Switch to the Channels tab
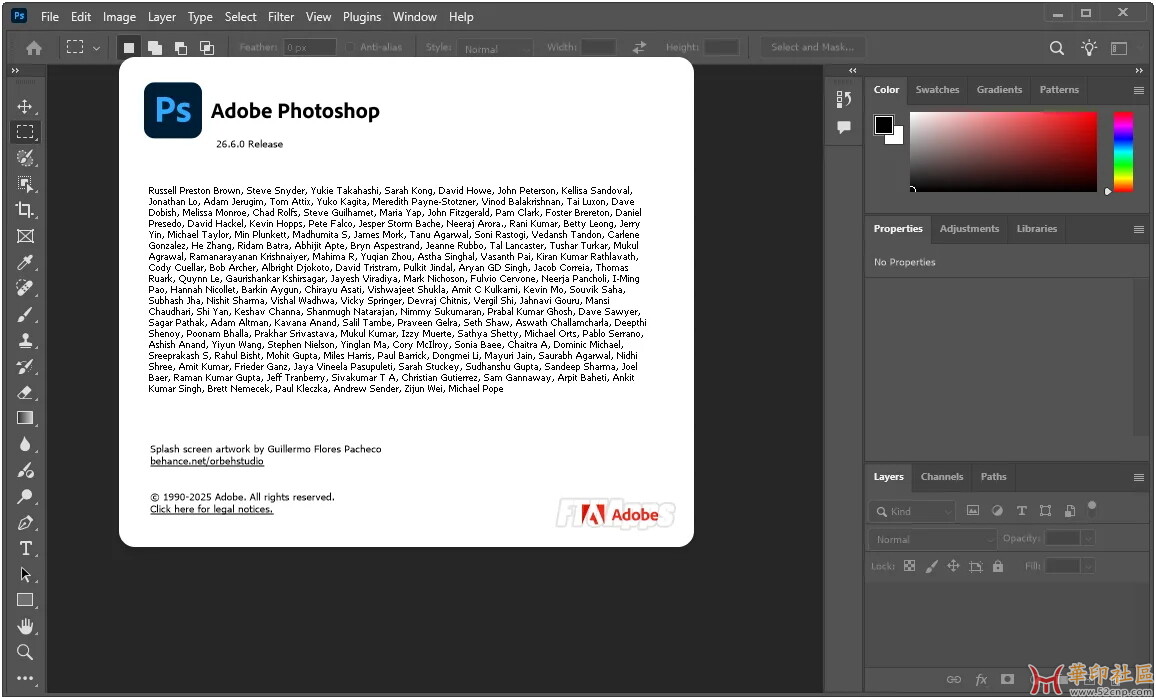 (941, 477)
